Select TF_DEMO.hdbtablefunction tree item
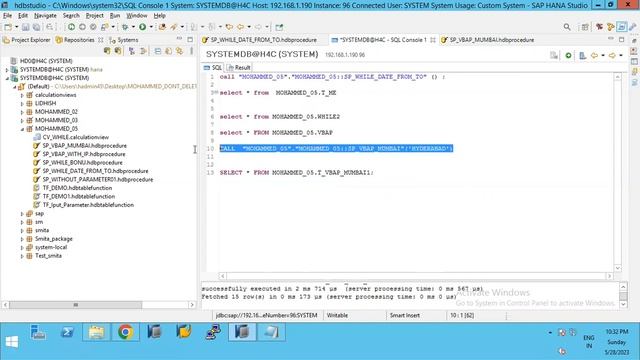 (77, 188)
